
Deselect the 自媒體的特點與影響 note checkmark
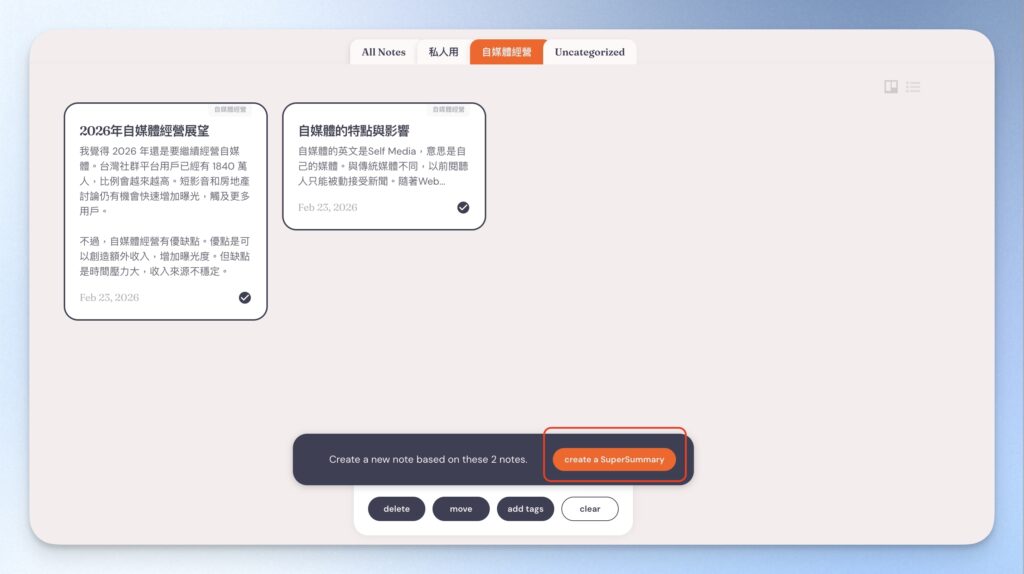coord(463,208)
